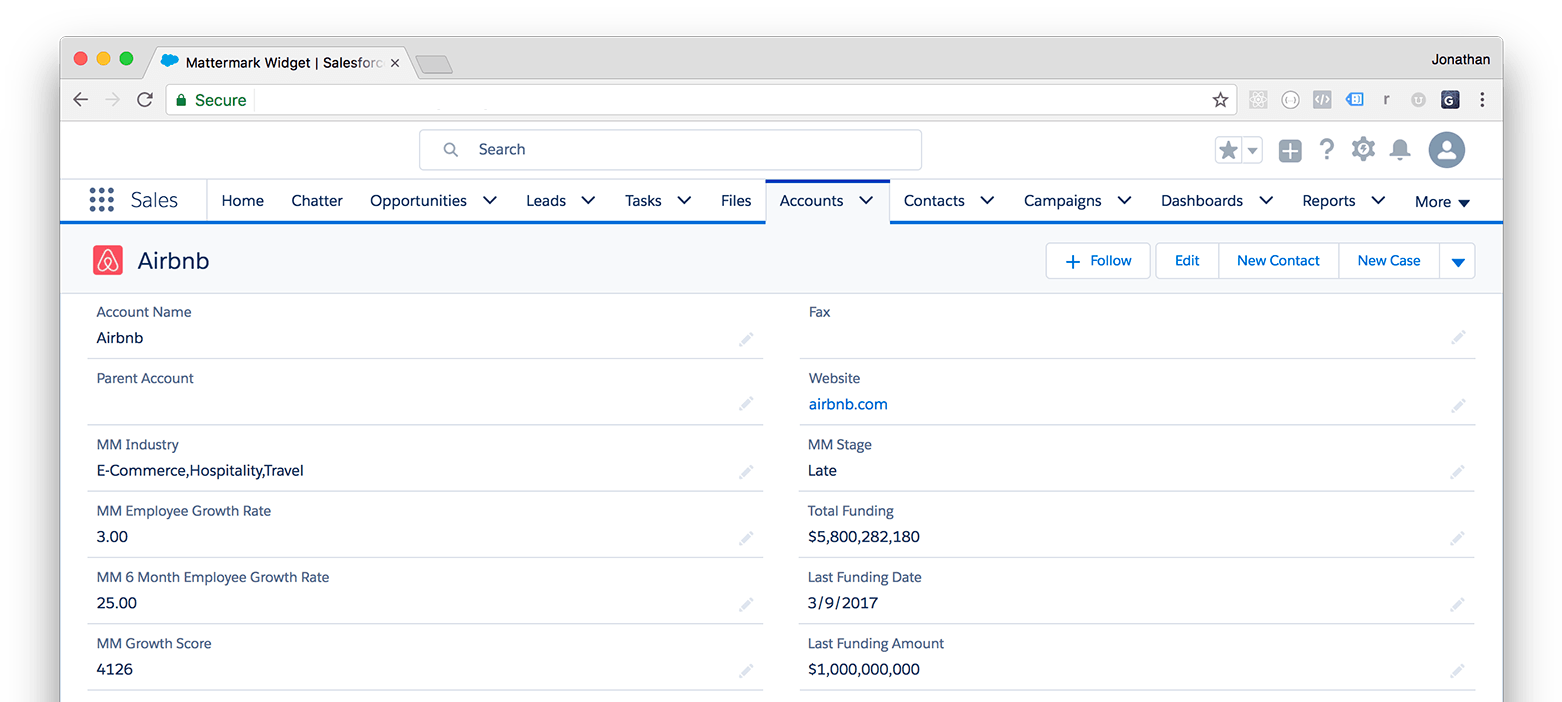This screenshot has height=702, width=1562.
Task: Click the gray circular U extension icon
Action: coord(1418,100)
